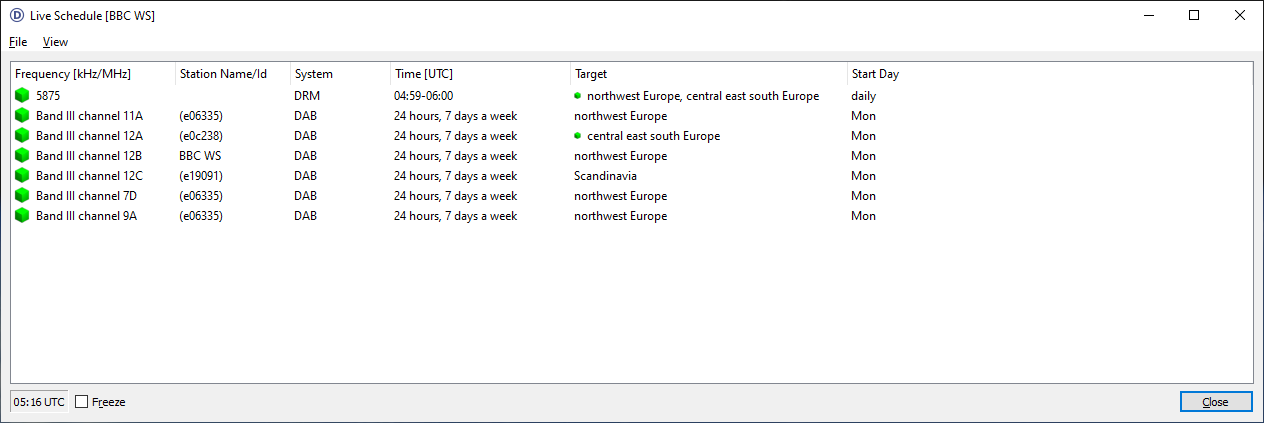Click green cube icon for channel 12A
Screen dimensions: 1264x423
coord(22,136)
